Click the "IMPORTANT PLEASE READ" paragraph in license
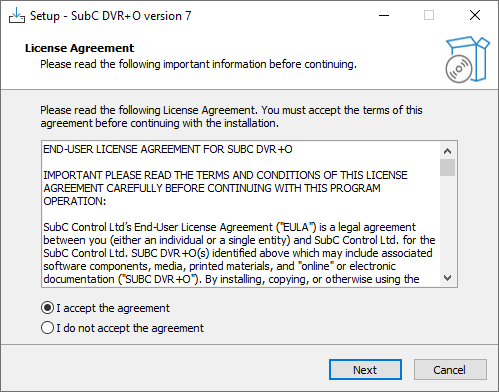Screen dimensions: 499x392 point(225,188)
